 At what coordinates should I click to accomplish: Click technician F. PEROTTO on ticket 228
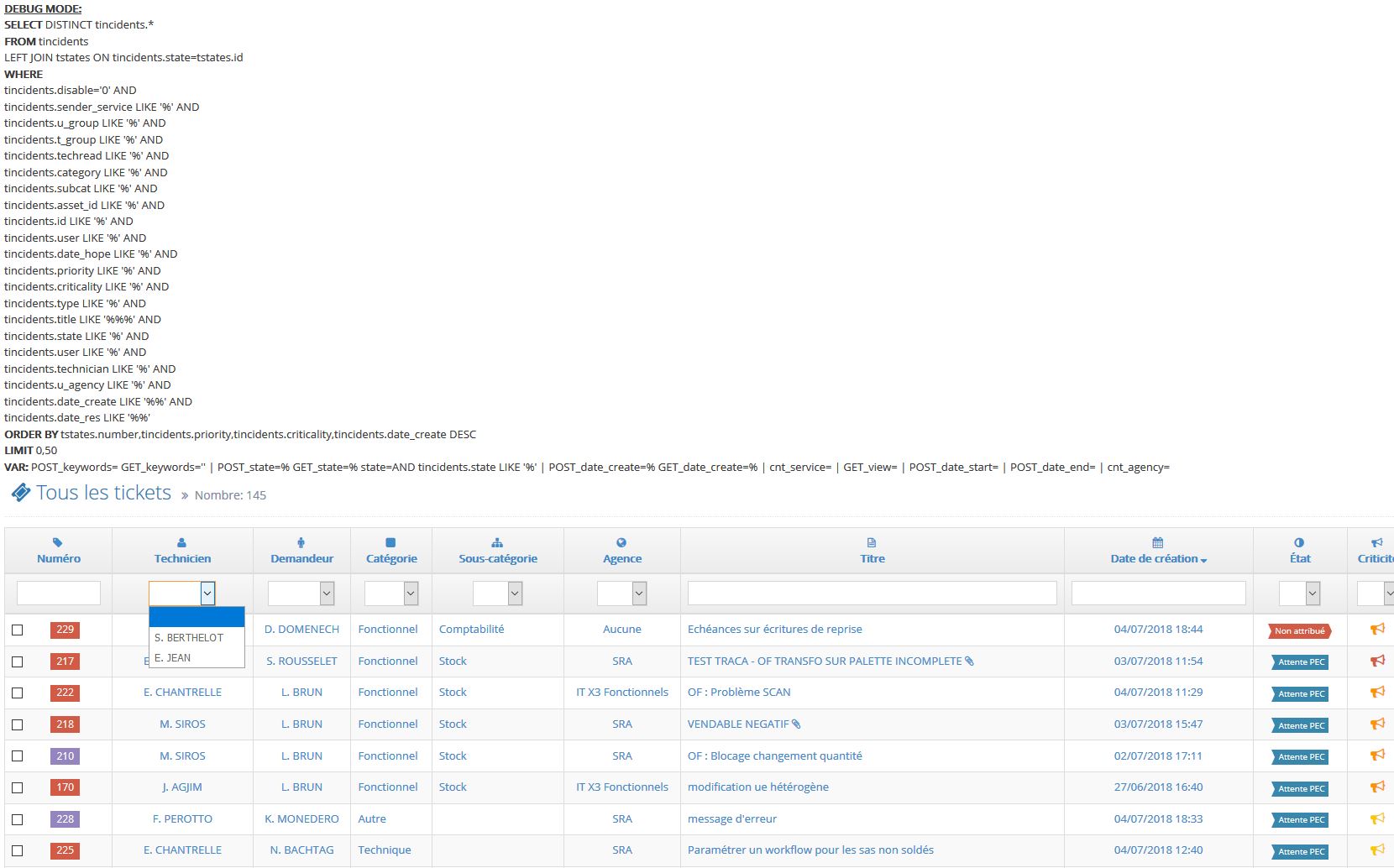point(182,819)
